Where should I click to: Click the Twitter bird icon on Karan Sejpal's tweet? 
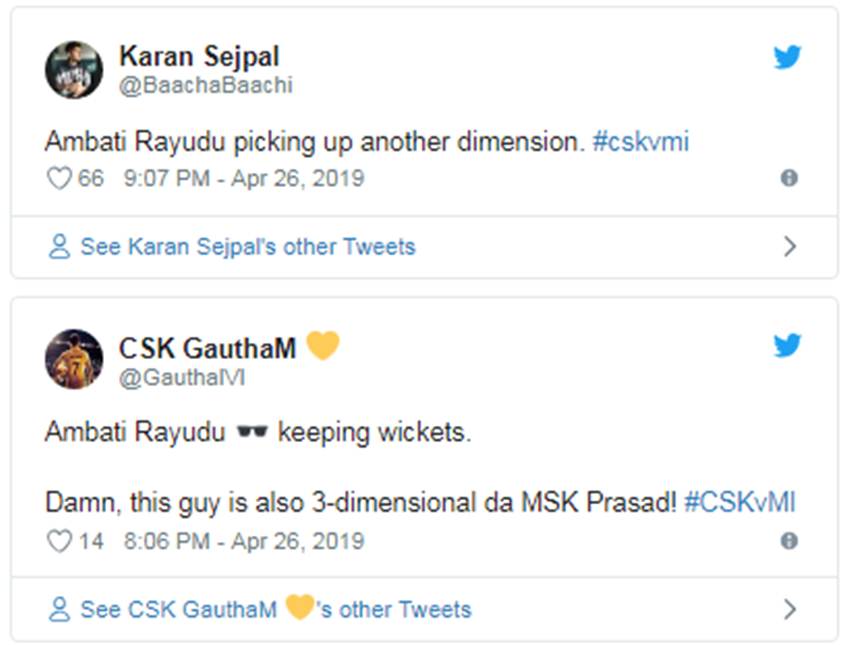click(788, 57)
